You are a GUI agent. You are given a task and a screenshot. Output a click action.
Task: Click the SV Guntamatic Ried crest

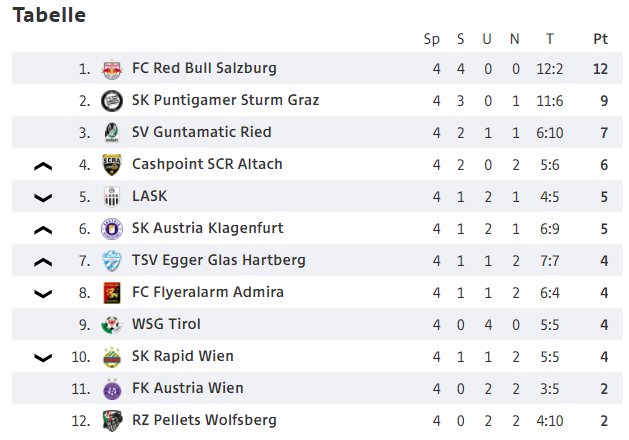pos(112,132)
